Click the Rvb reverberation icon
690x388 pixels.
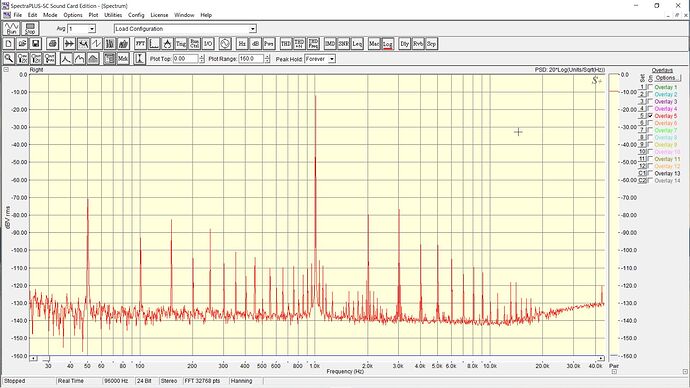(x=418, y=44)
